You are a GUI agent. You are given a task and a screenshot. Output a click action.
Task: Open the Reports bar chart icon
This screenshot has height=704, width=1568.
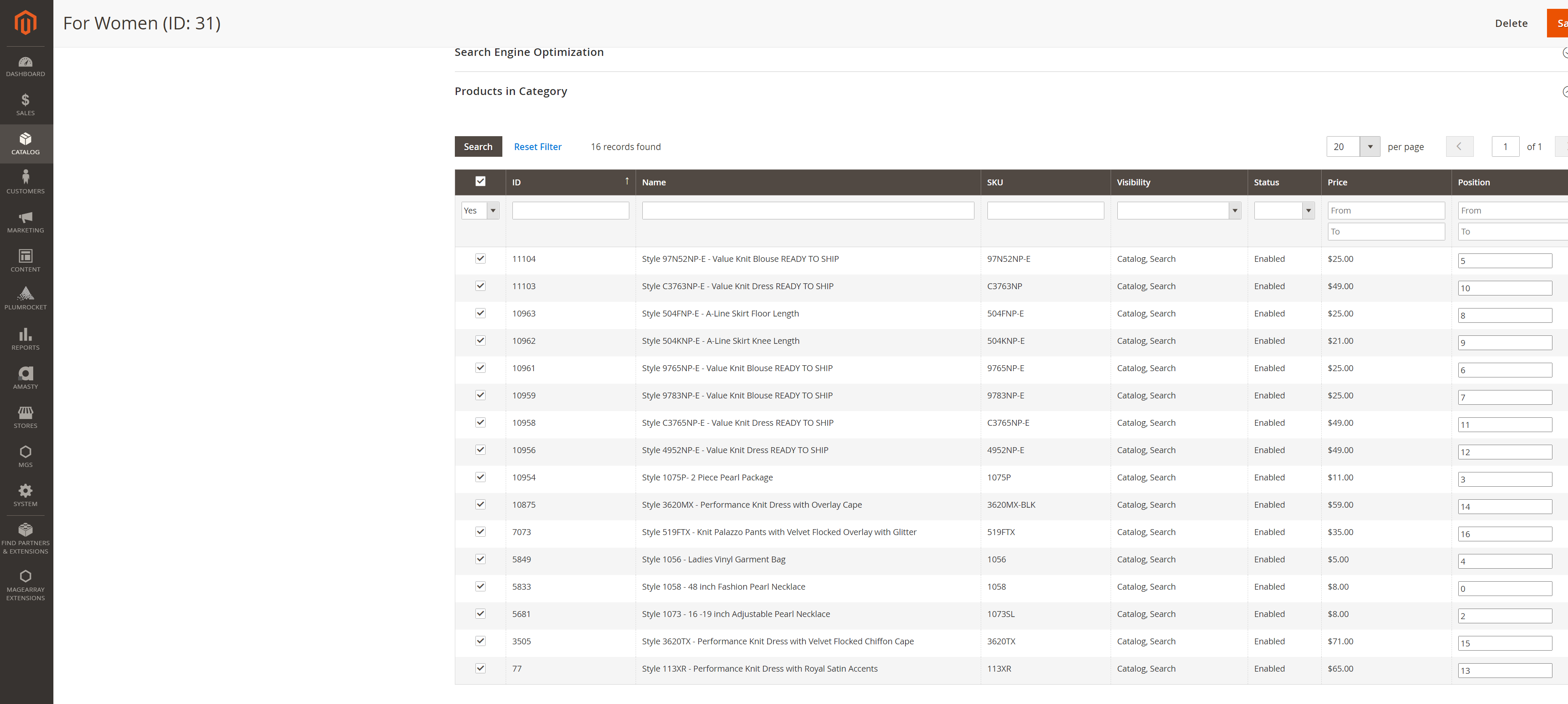[26, 339]
